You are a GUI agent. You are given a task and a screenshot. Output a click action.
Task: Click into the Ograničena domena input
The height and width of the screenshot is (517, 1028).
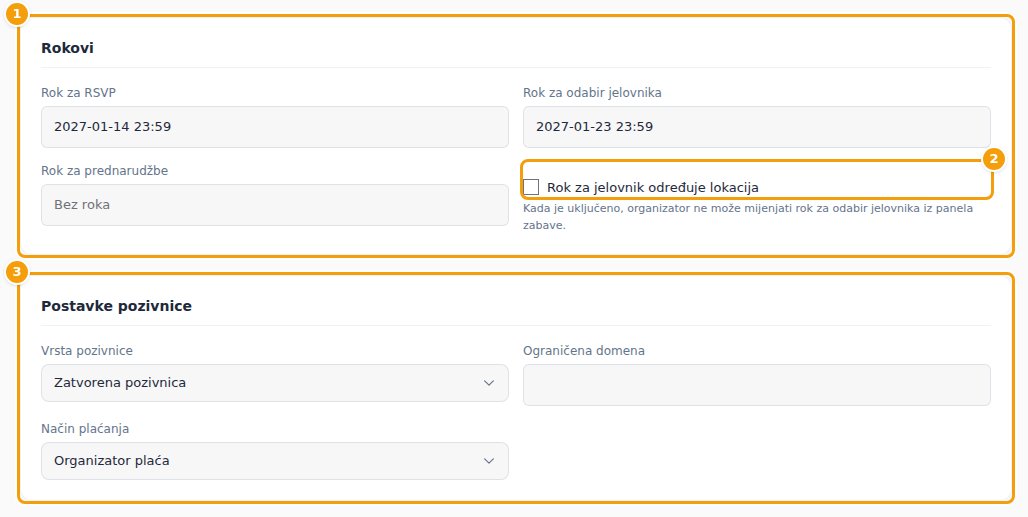[757, 385]
